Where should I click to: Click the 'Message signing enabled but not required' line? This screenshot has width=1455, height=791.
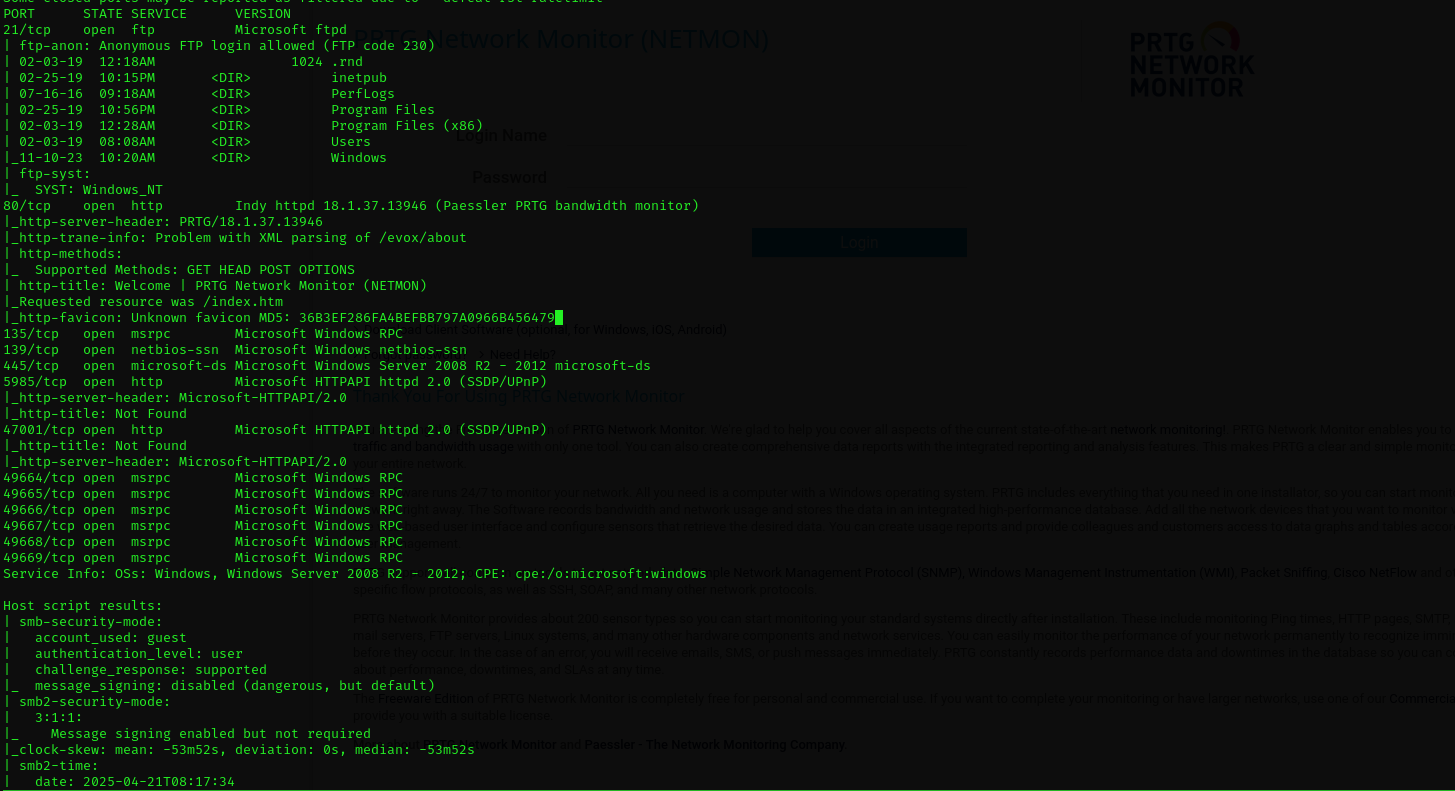pyautogui.click(x=187, y=734)
